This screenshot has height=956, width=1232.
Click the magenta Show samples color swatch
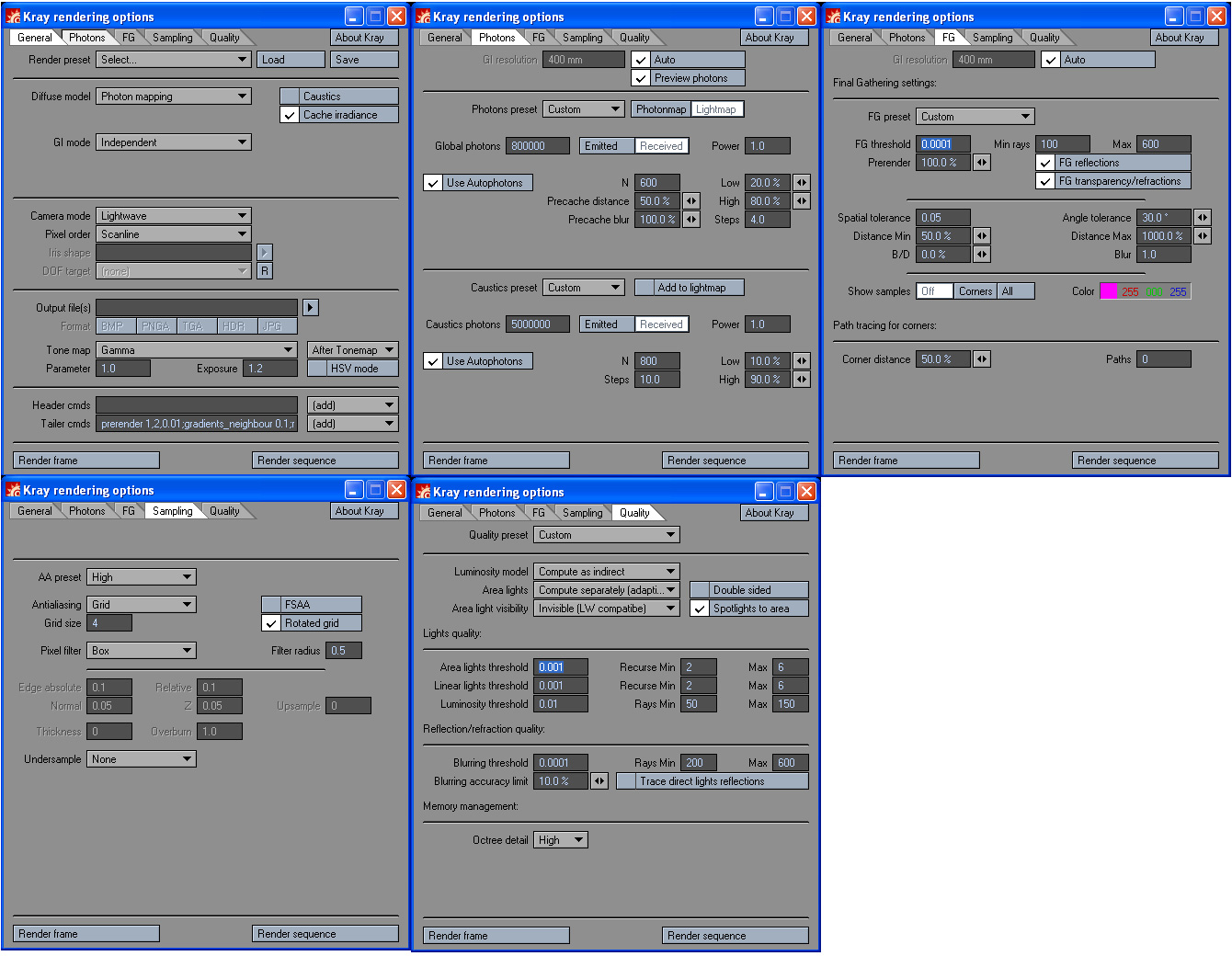pyautogui.click(x=1109, y=291)
